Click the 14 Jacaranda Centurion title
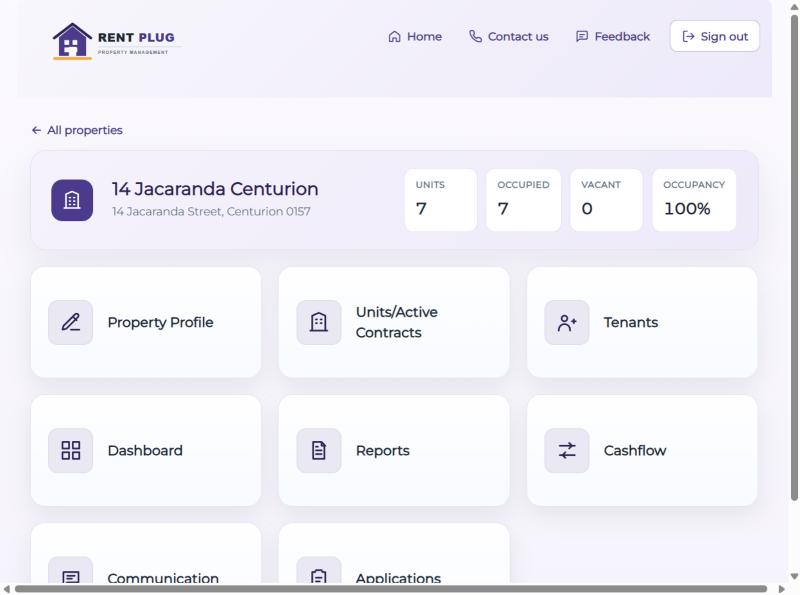 [x=215, y=189]
